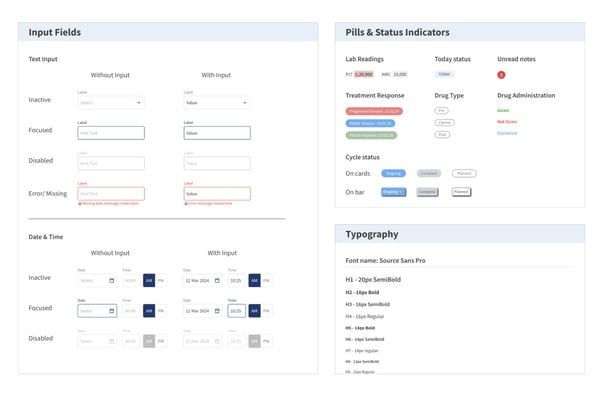This screenshot has width=606, height=397.
Task: Click the Planned pill on cards
Action: [x=464, y=173]
